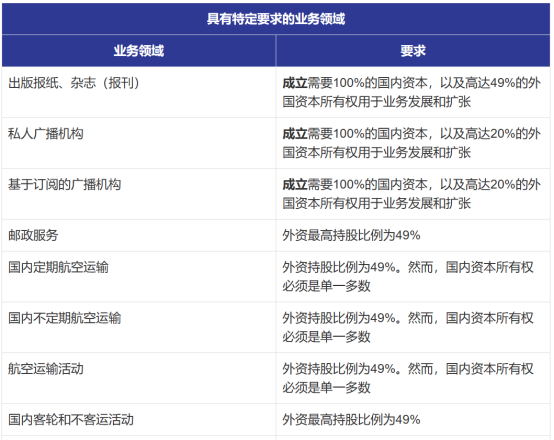Click the table title 具有特定要求的业务领域
The image size is (554, 440).
tap(276, 19)
